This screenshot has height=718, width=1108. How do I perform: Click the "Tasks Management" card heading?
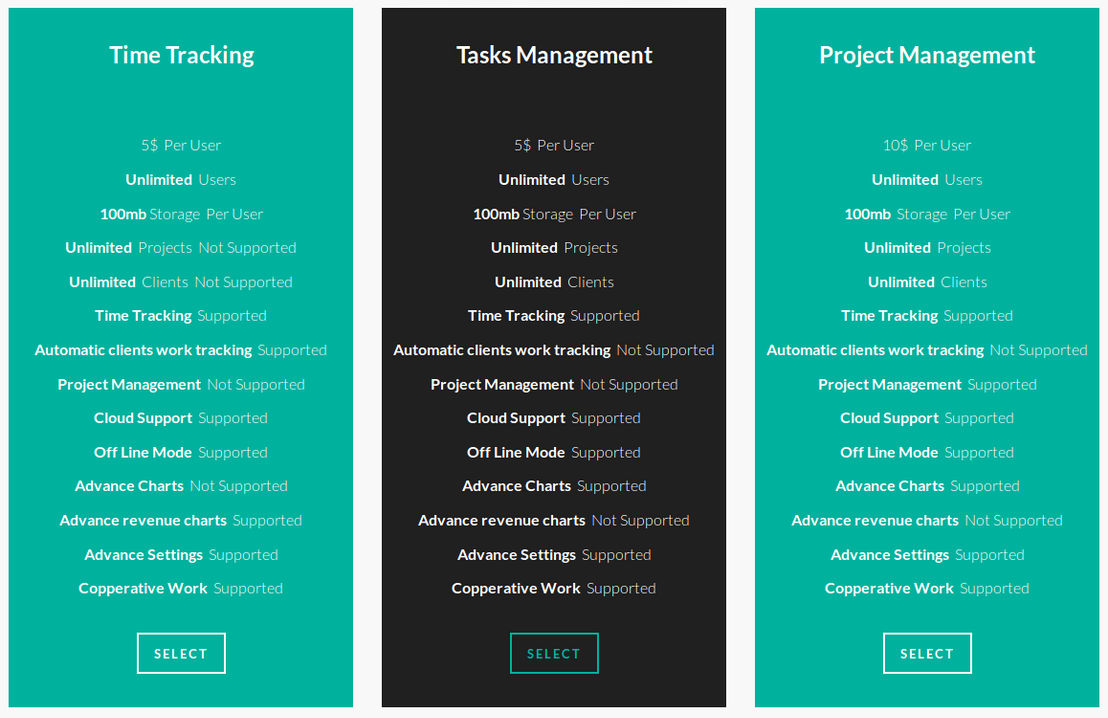click(x=554, y=55)
